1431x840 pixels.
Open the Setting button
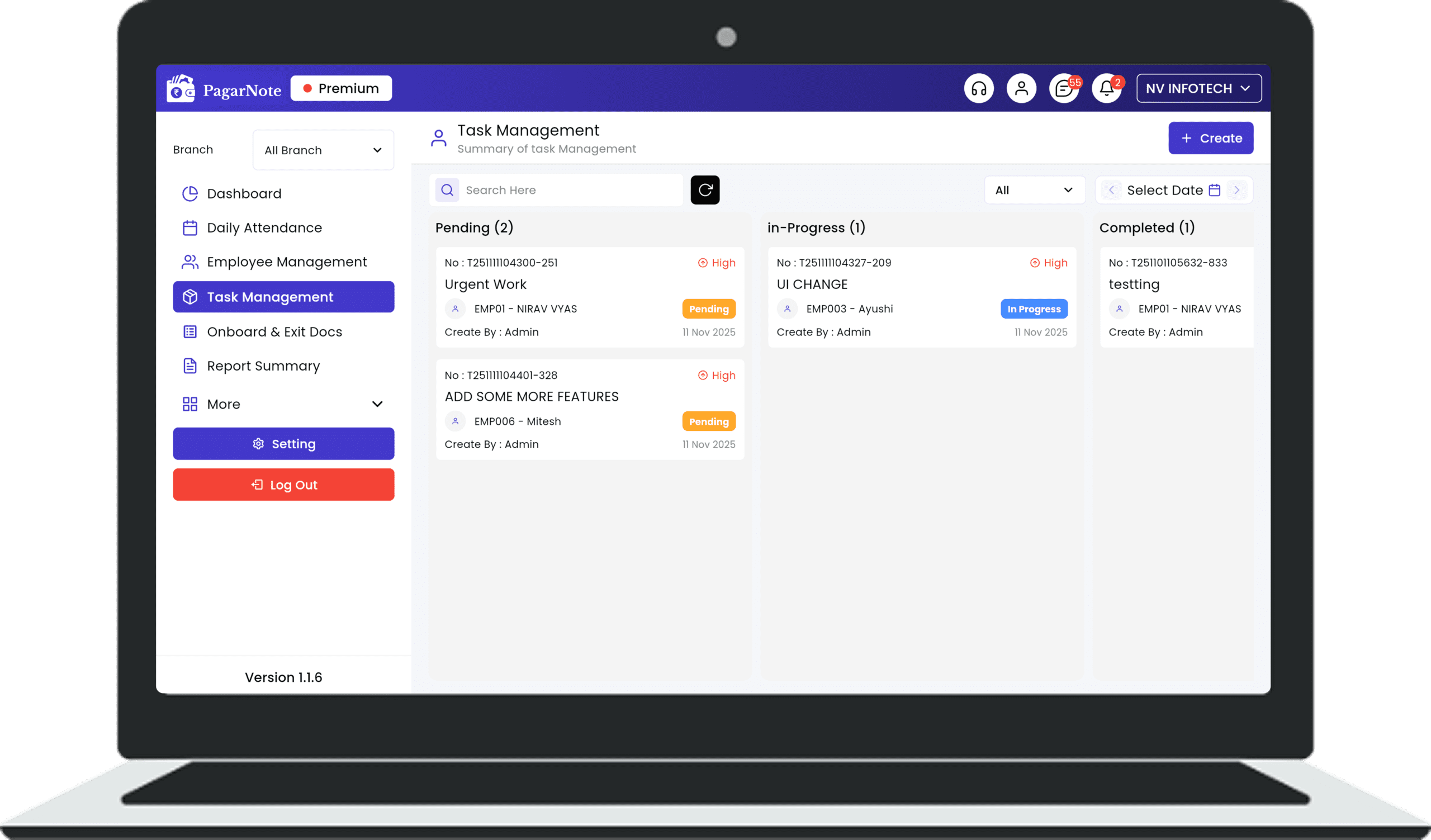click(x=283, y=444)
